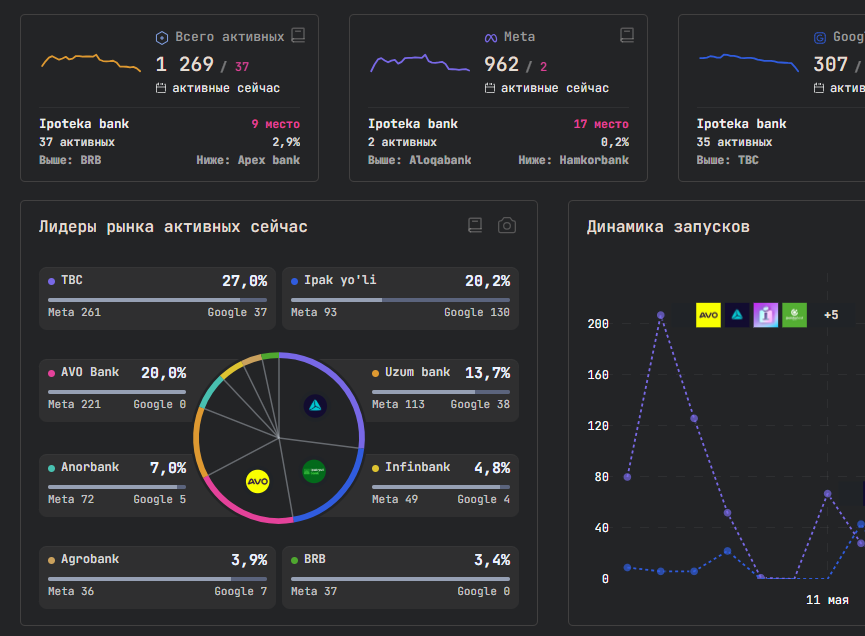The height and width of the screenshot is (636, 865).
Task: Expand the +5 more banks indicator
Action: [831, 315]
